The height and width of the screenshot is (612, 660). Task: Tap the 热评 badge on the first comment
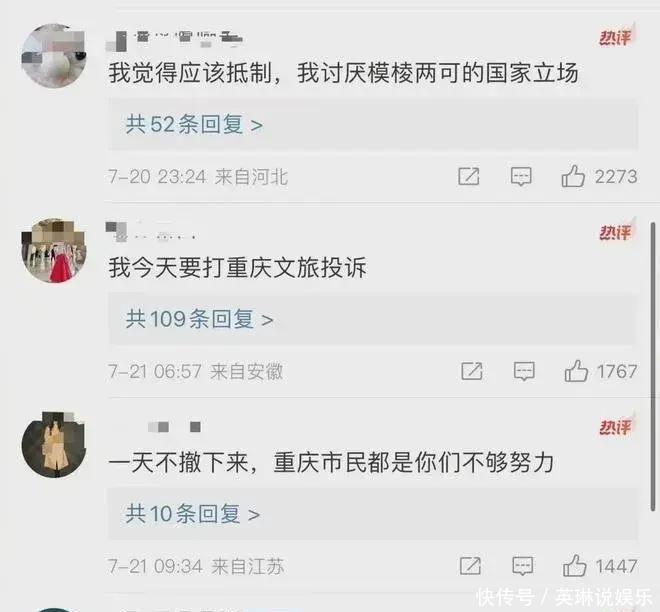pos(616,38)
